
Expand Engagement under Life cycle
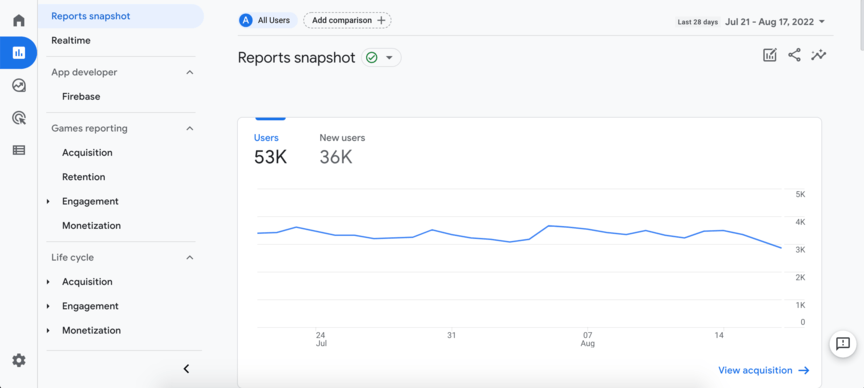pyautogui.click(x=48, y=306)
